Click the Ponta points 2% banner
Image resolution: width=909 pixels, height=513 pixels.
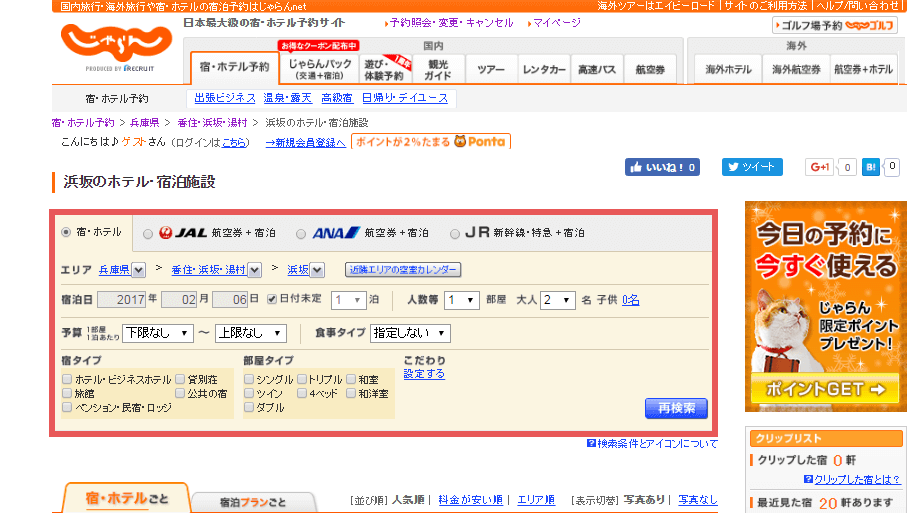click(x=430, y=142)
